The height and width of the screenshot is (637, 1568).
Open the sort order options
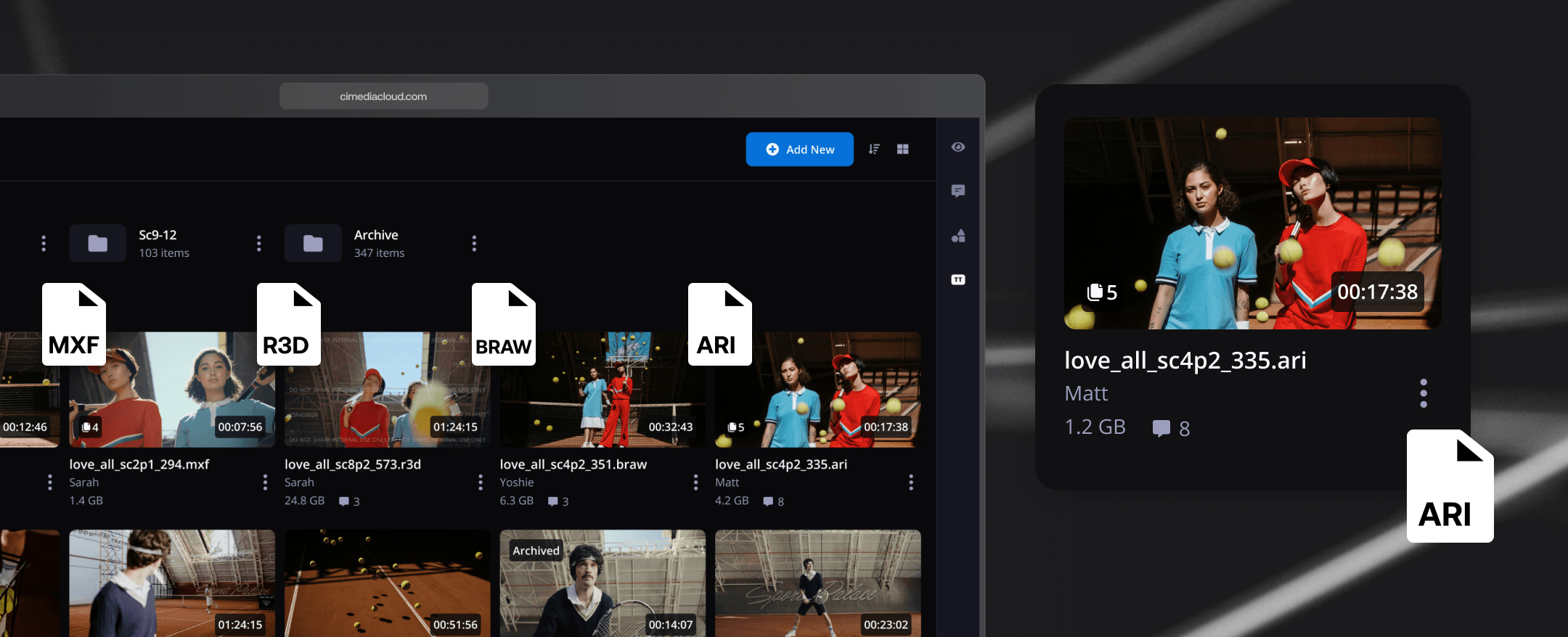tap(874, 149)
